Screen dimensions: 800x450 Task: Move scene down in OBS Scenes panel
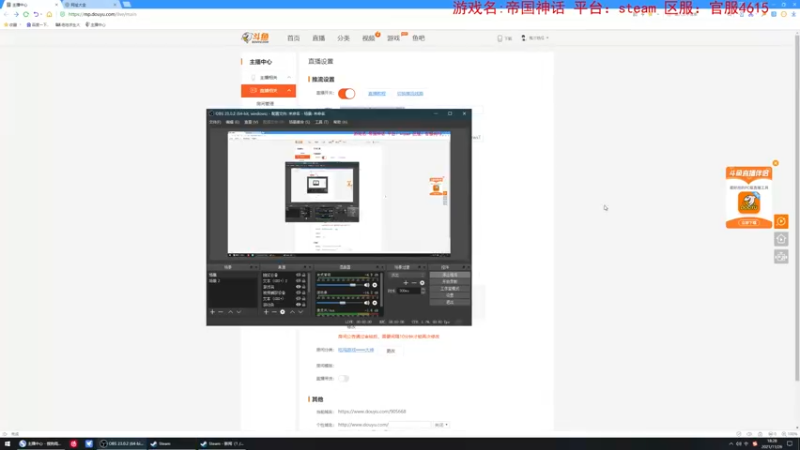[x=238, y=312]
